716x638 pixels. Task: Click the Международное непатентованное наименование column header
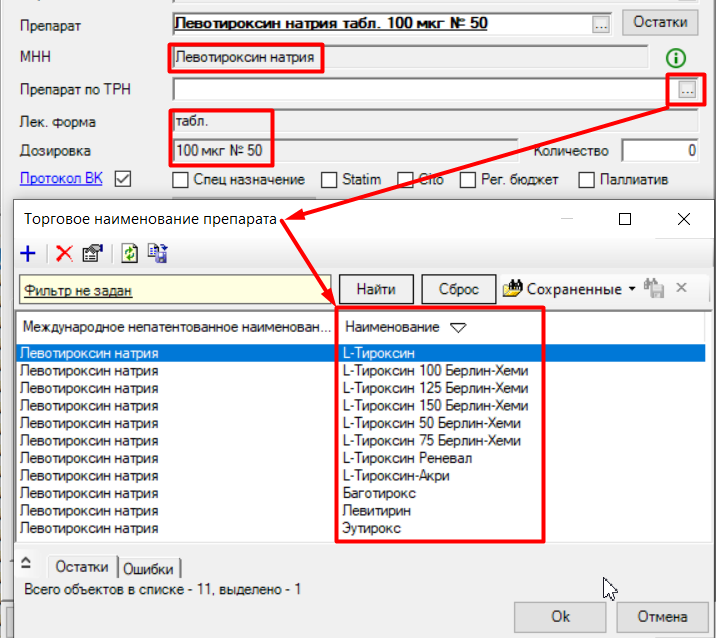click(176, 327)
